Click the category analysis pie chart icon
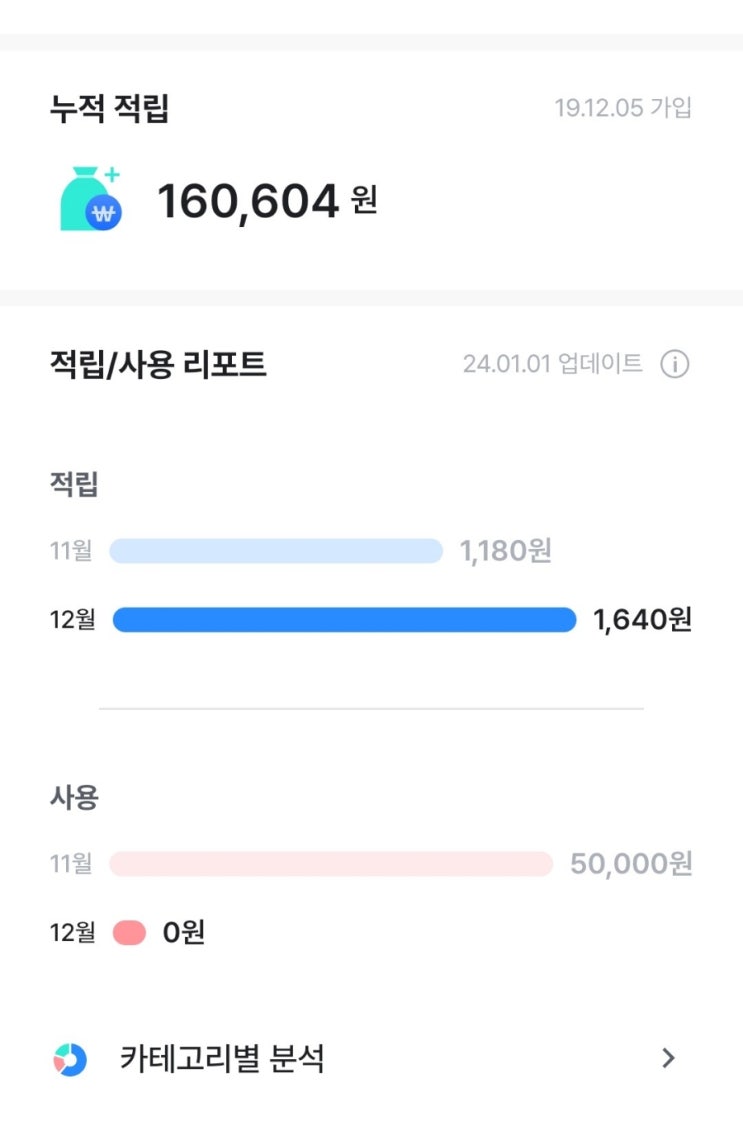This screenshot has width=743, height=1126. tap(70, 1059)
